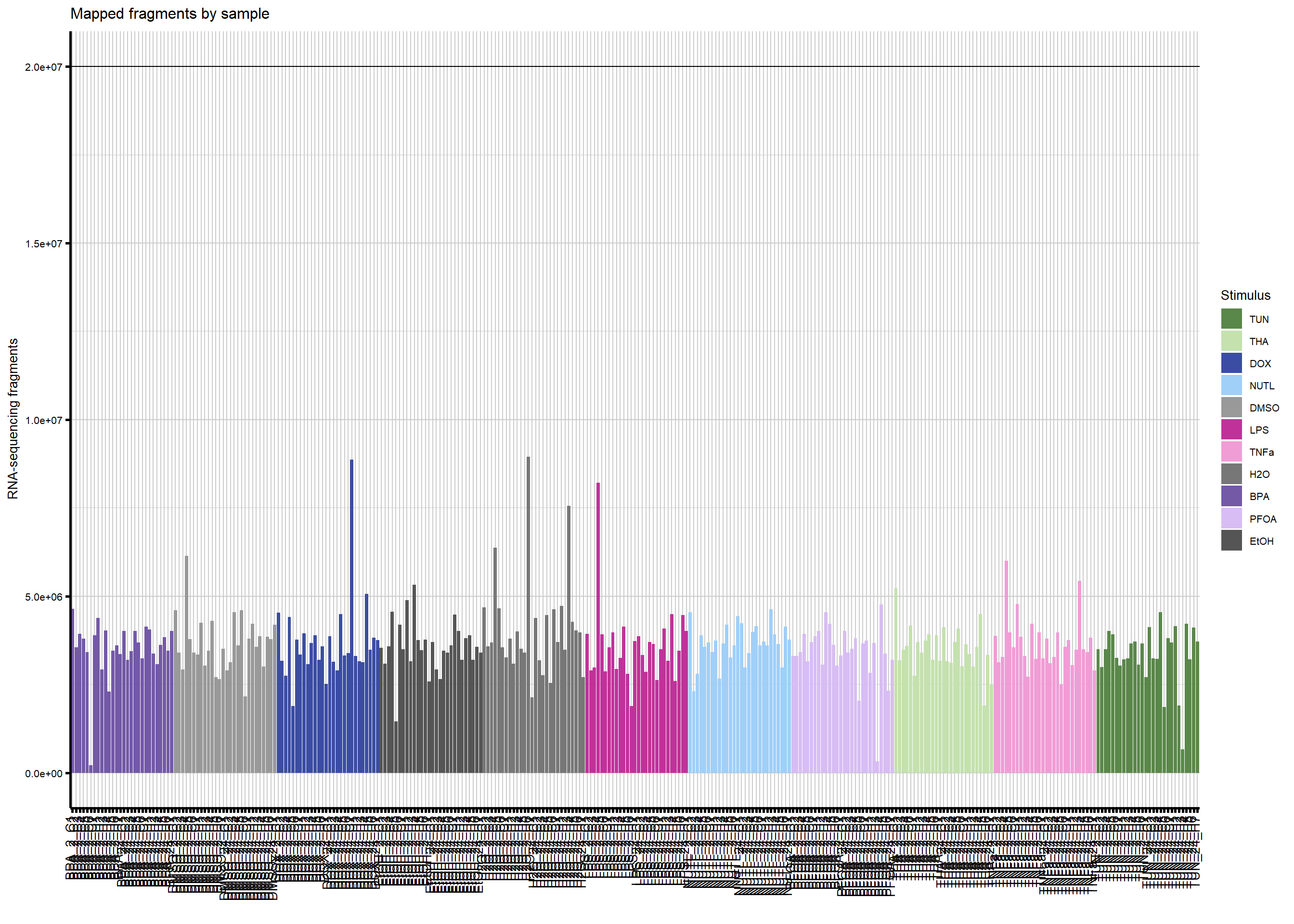
Task: Click the 'Mapped fragments by sample' chart title
Action: 169,13
